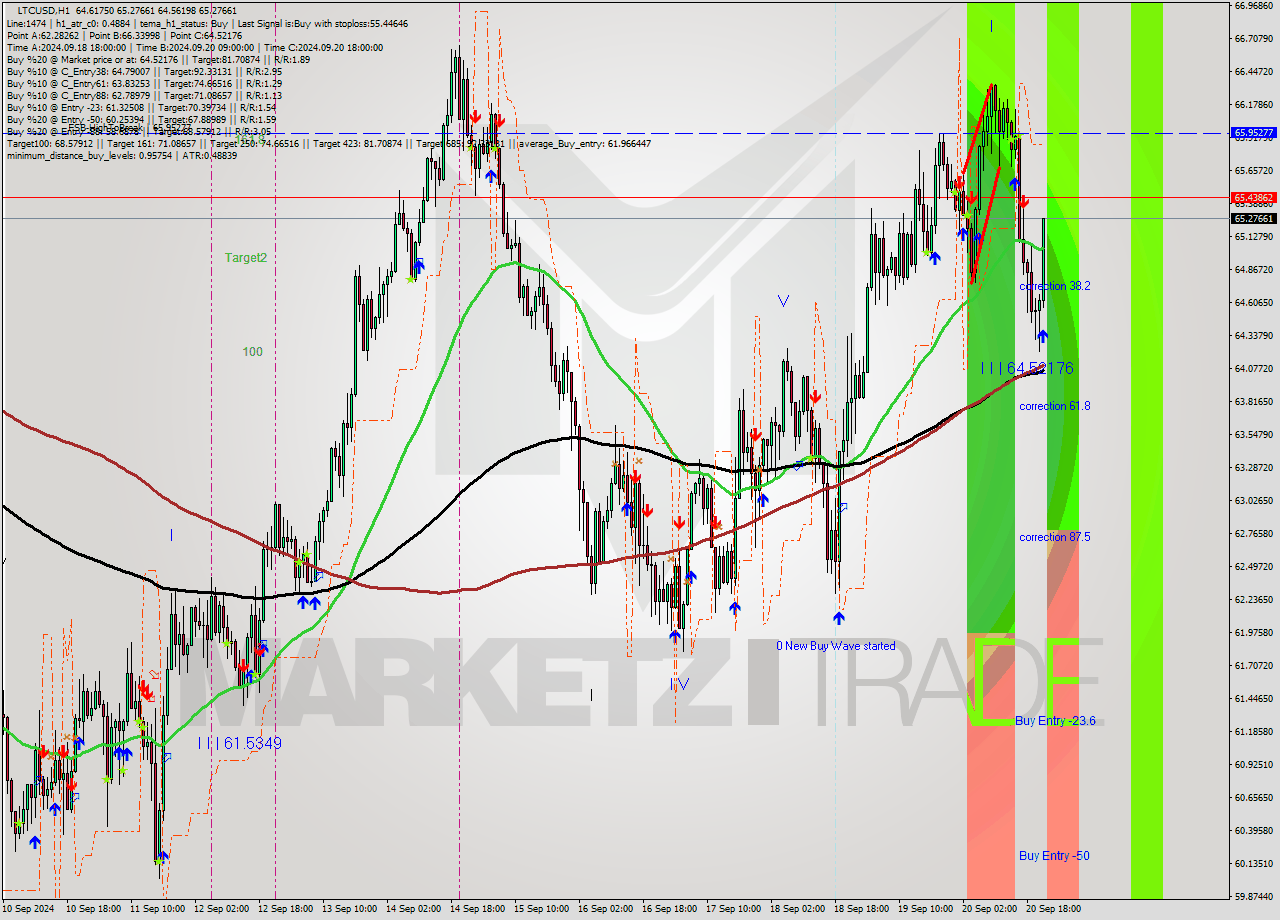
Task: Click the blue up arrow above '0 New Buy Wave started'
Action: pyautogui.click(x=838, y=618)
